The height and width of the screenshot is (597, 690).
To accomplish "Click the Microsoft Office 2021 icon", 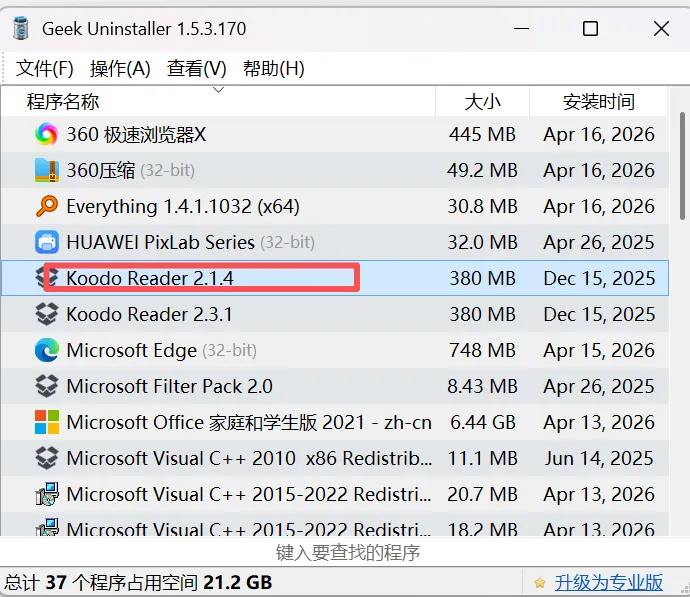I will [x=47, y=422].
